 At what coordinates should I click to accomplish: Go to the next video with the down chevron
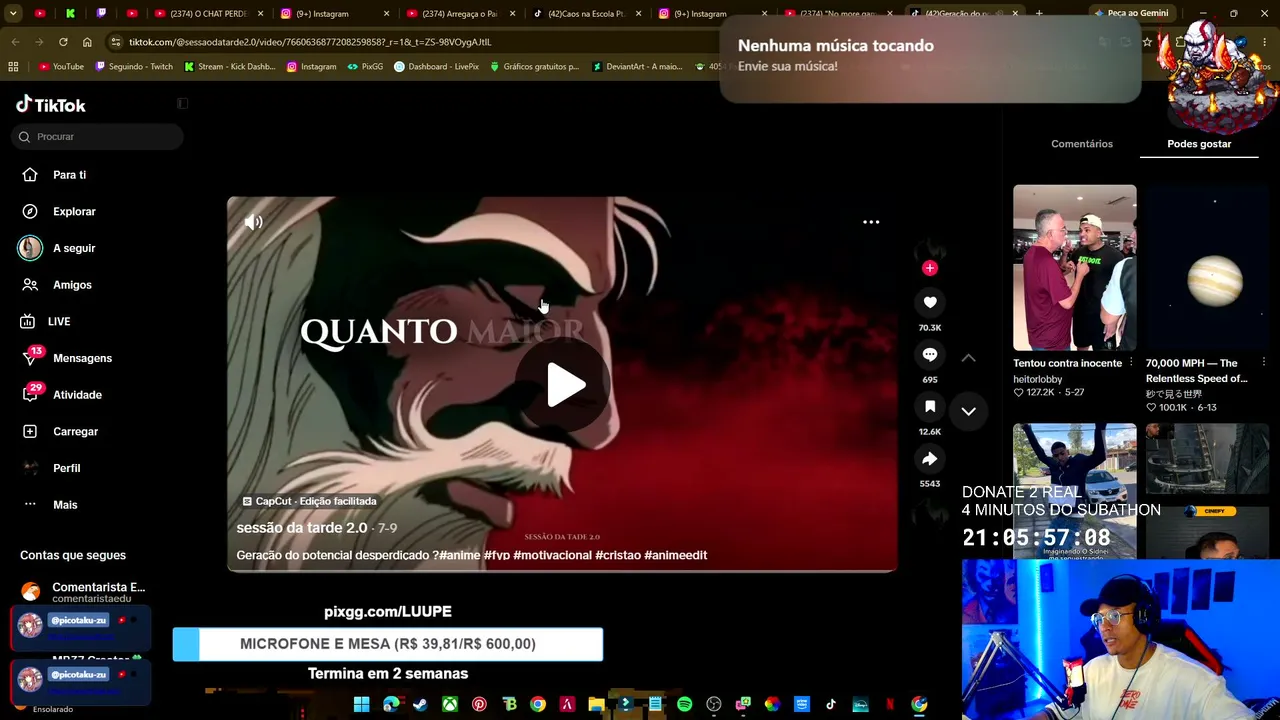pos(968,411)
